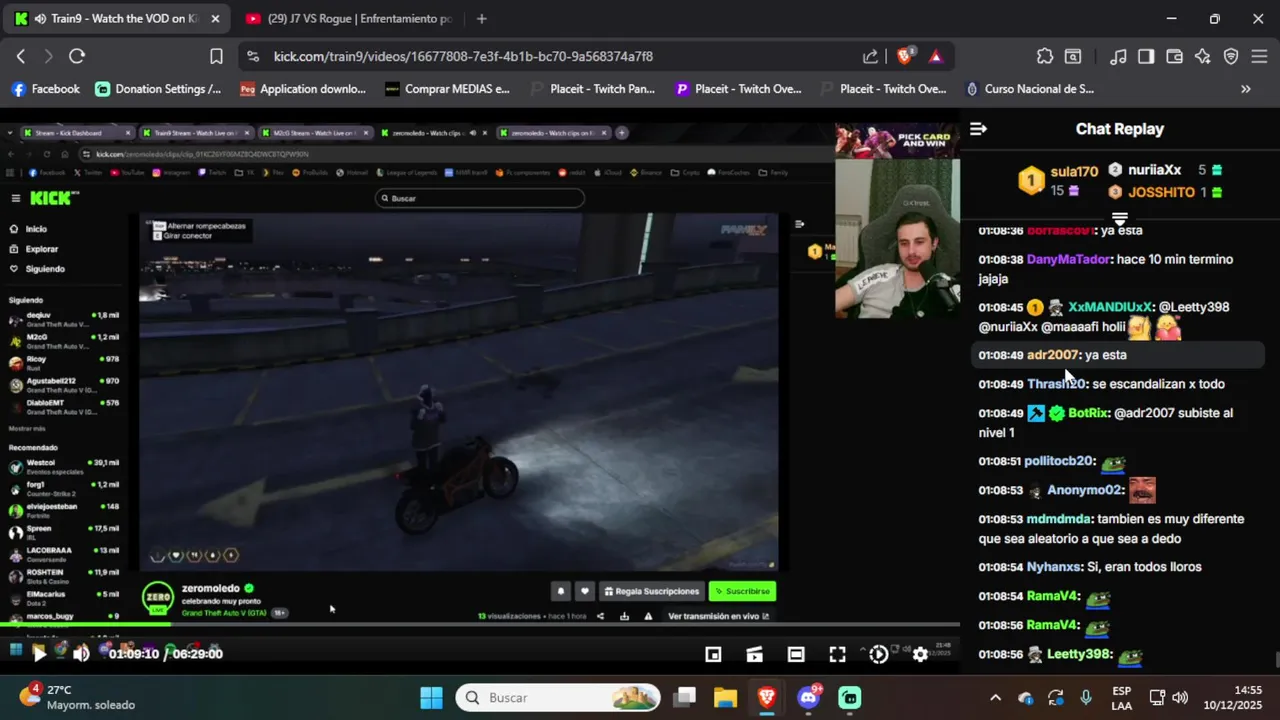View site information in address bar
Image resolution: width=1280 pixels, height=720 pixels.
click(252, 56)
